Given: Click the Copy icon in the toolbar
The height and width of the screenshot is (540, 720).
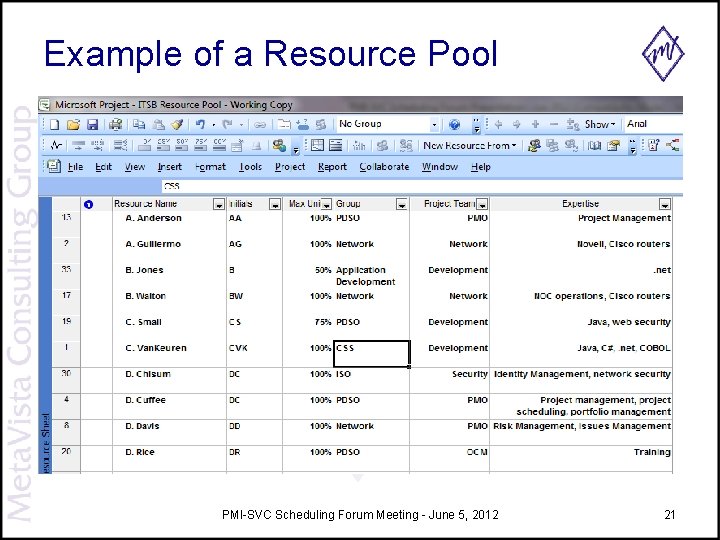Looking at the screenshot, I should pyautogui.click(x=139, y=124).
